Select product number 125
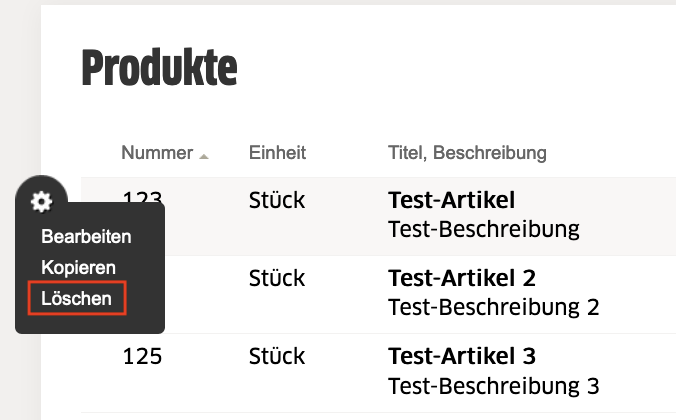This screenshot has width=676, height=420. point(142,357)
